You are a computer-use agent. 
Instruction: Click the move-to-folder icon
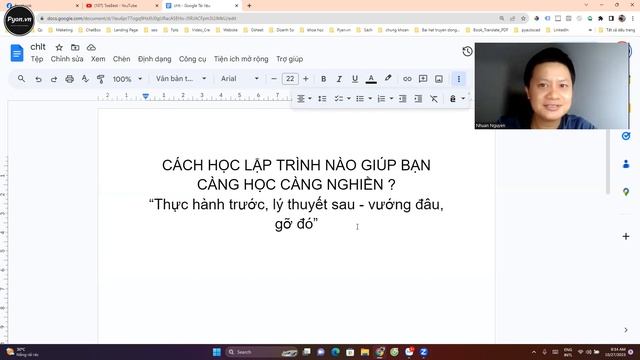(x=75, y=47)
